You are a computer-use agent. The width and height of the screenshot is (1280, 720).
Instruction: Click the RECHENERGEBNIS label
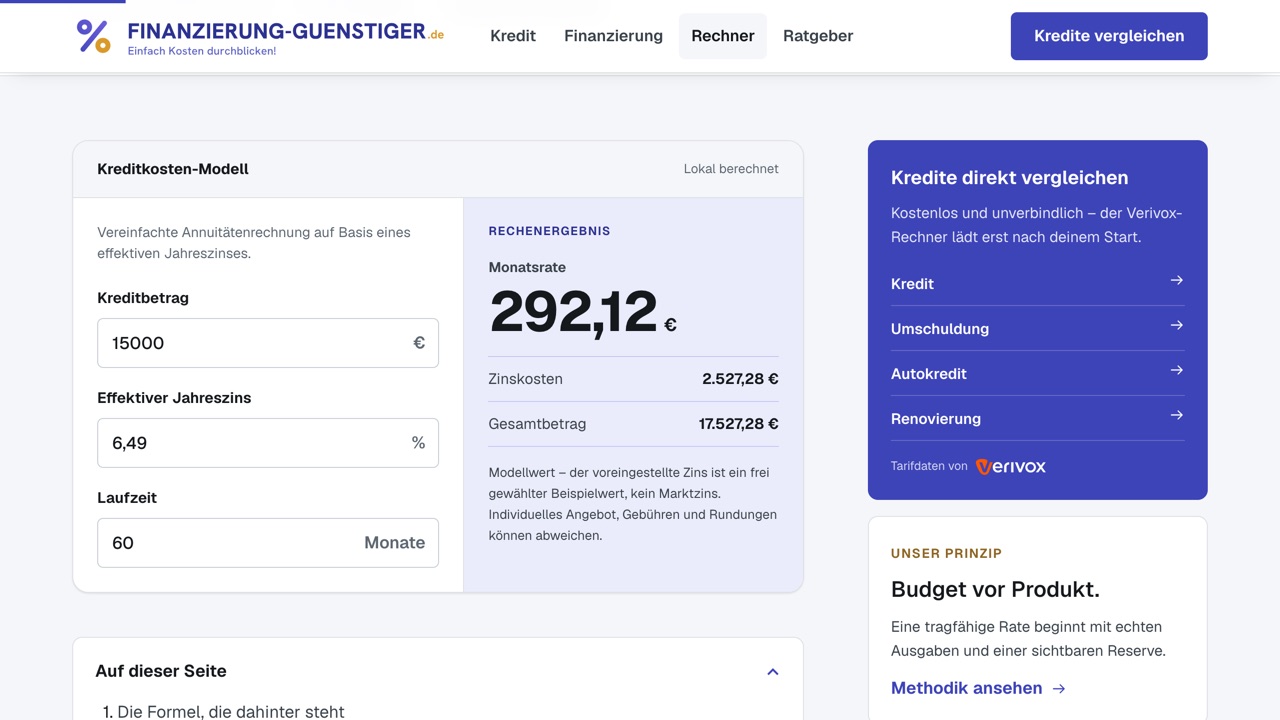(549, 231)
